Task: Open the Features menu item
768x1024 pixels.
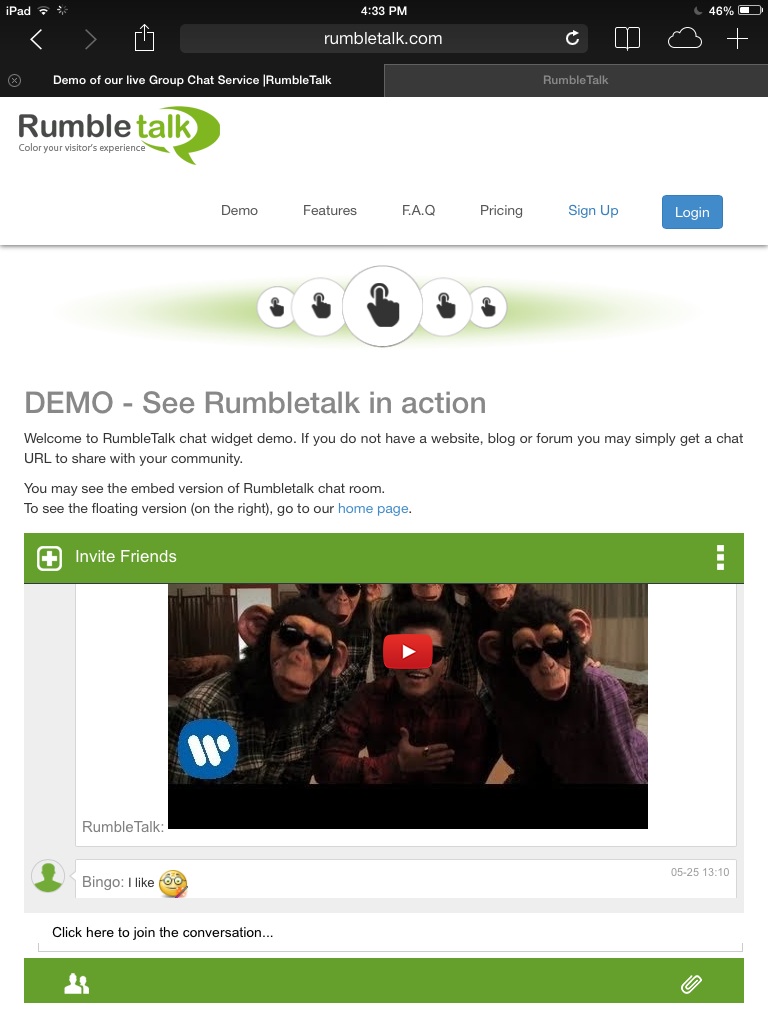Action: (330, 210)
